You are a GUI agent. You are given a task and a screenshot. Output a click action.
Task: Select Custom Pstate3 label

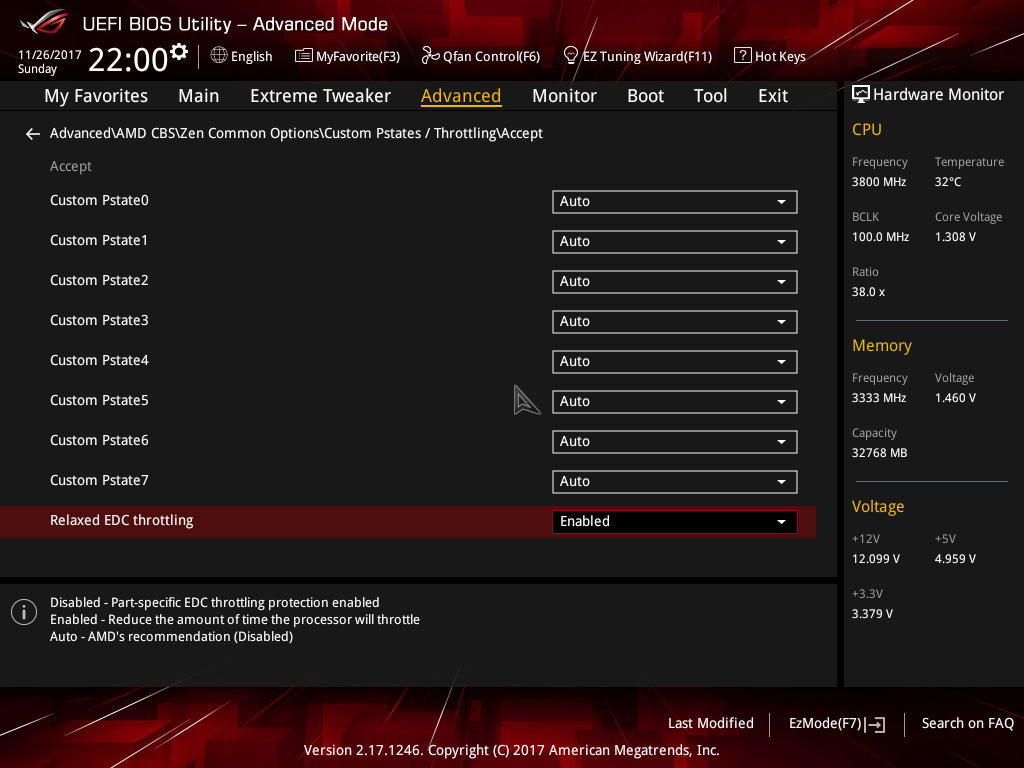coord(99,321)
